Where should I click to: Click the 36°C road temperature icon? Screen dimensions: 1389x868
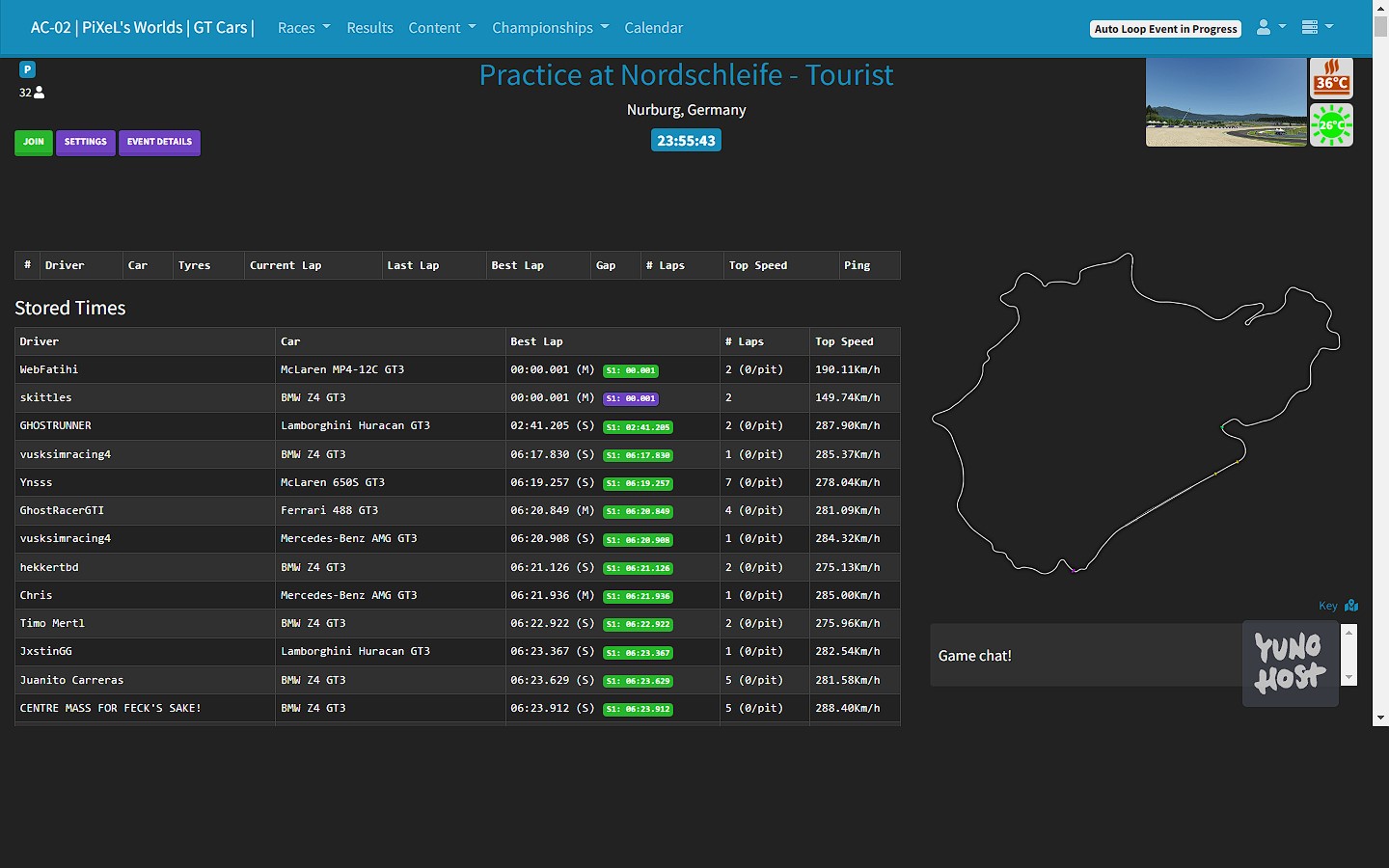[x=1331, y=77]
